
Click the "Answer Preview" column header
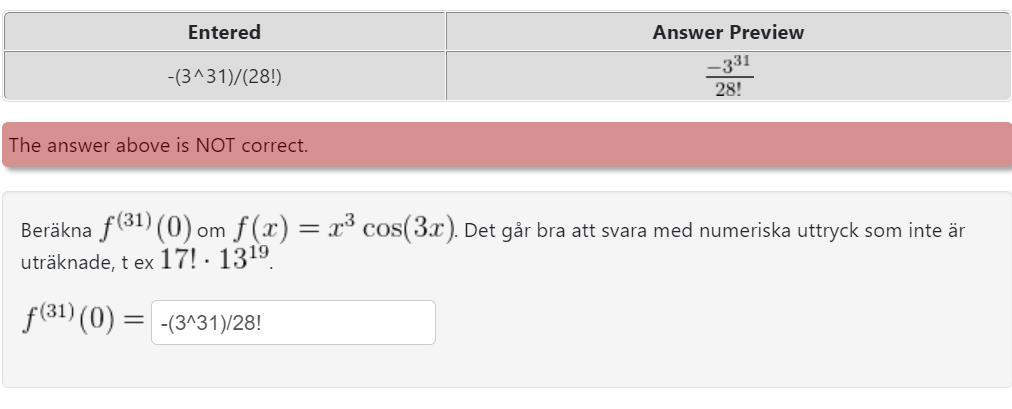click(x=728, y=32)
